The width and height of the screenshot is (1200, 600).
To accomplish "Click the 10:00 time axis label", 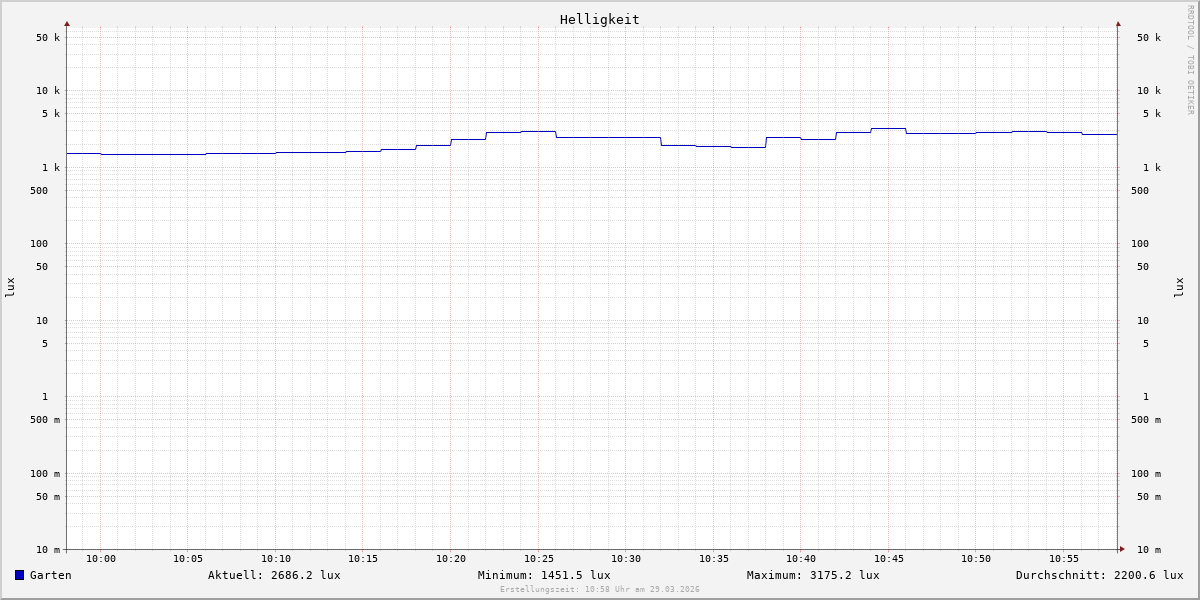I will point(101,559).
